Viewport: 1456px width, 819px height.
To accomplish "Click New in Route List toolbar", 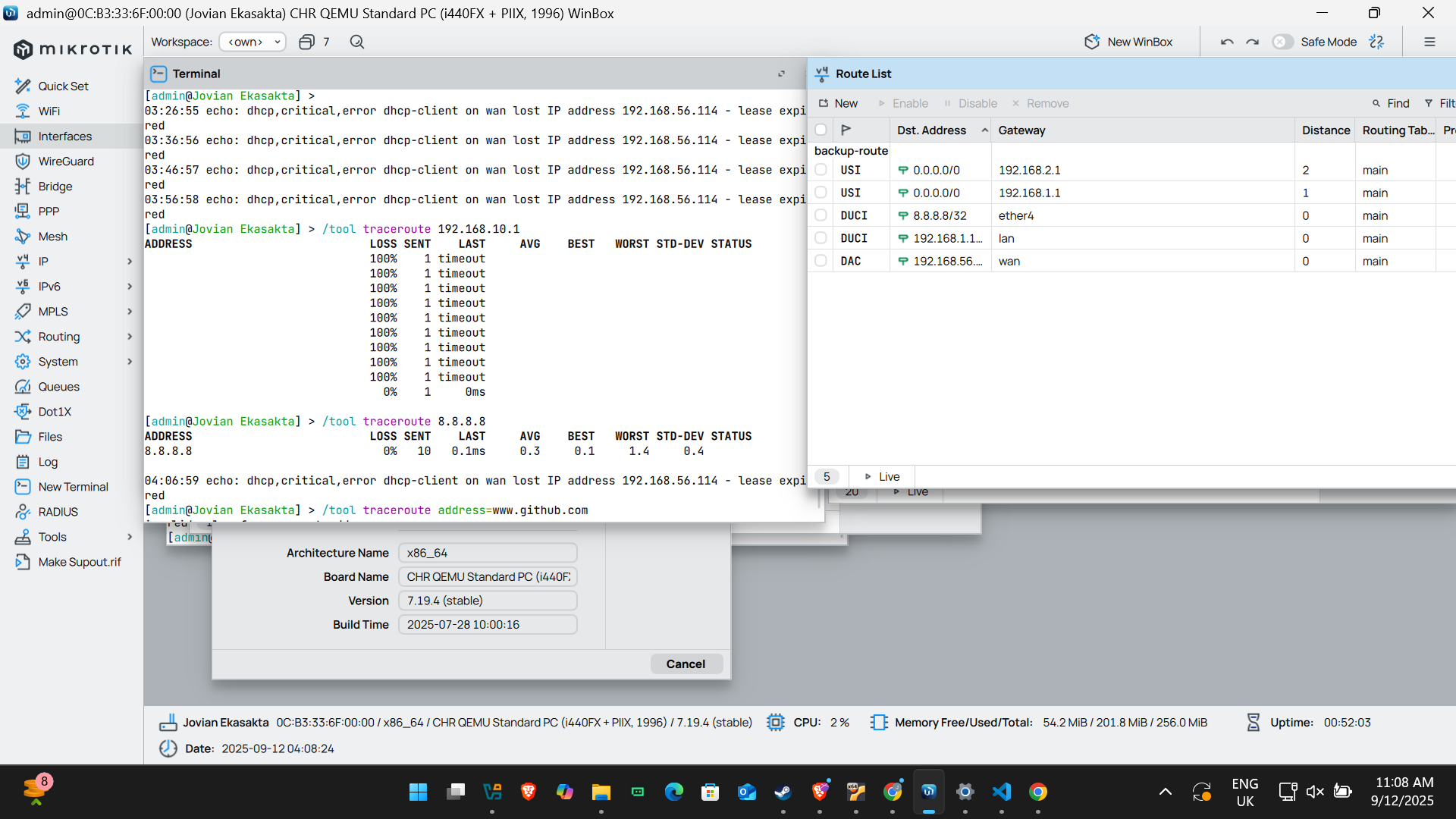I will [x=838, y=103].
